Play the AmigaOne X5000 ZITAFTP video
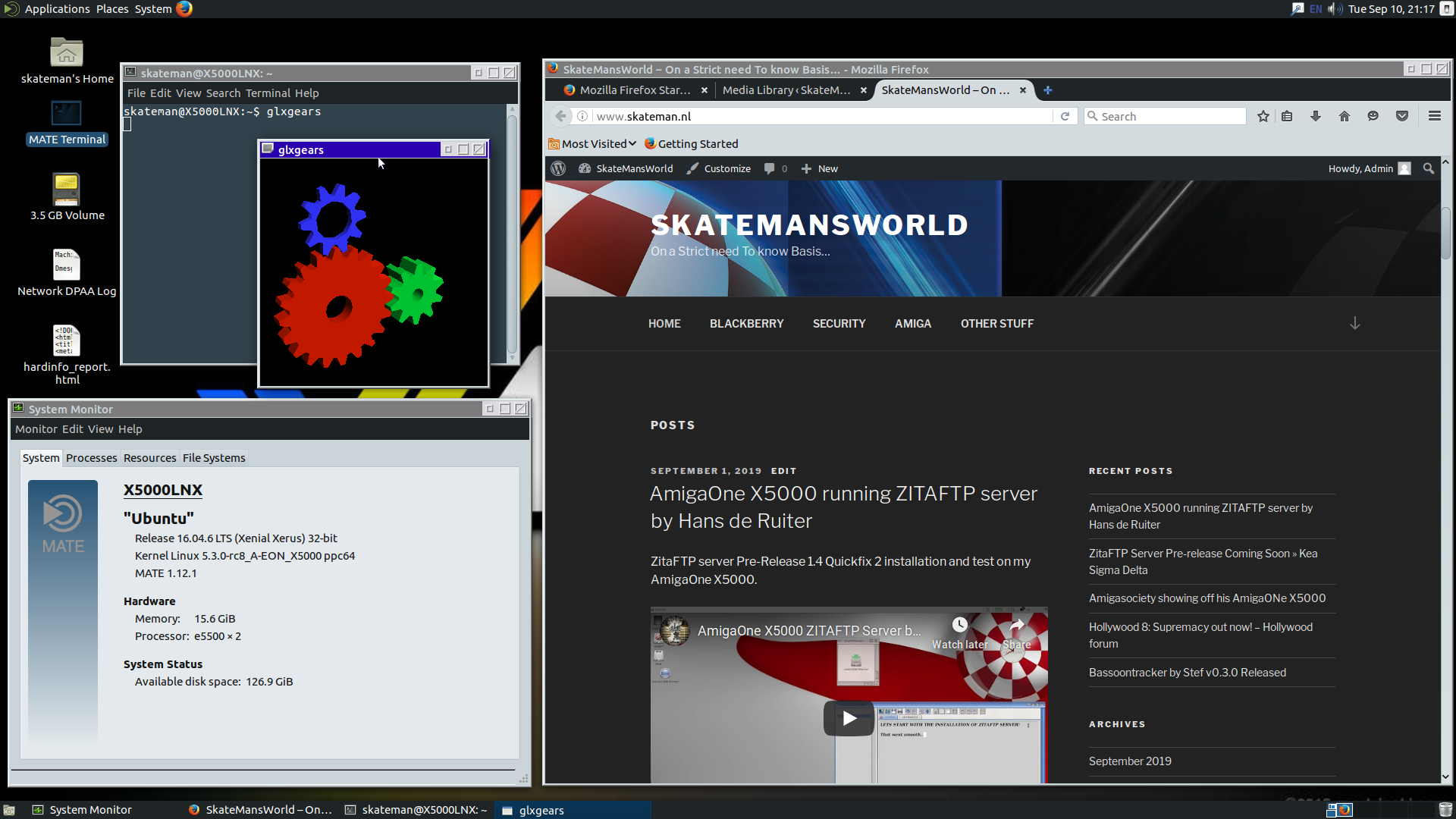The height and width of the screenshot is (819, 1456). point(849,717)
